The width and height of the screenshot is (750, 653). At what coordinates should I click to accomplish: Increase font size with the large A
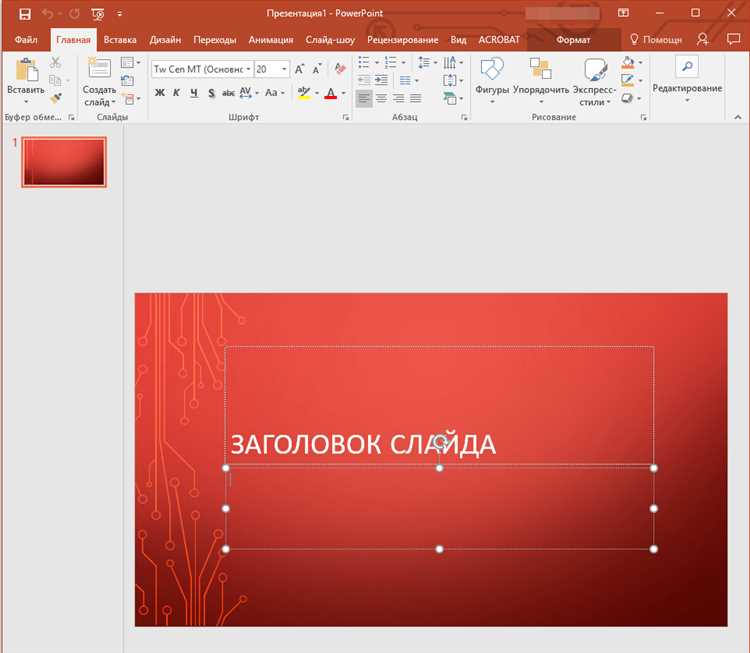(299, 69)
